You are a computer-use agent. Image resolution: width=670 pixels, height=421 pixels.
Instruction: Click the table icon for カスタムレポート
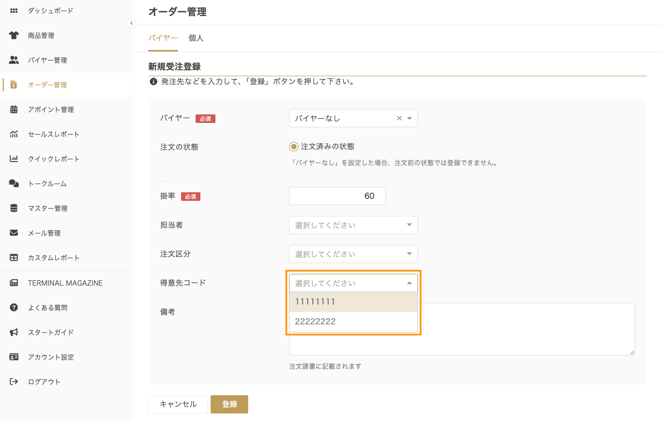(x=14, y=258)
